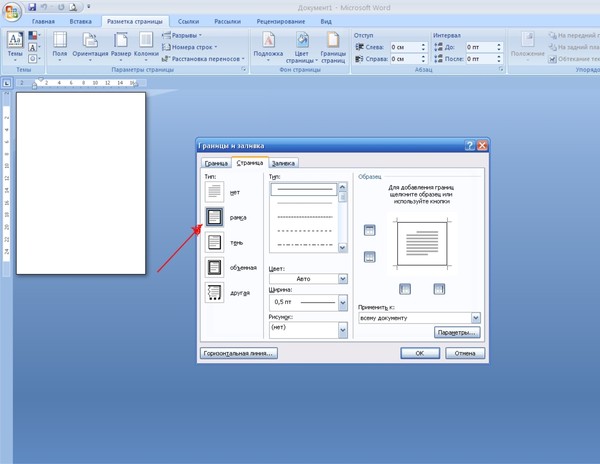Open Положение position menu
Viewport: 600px width, 464px height.
(x=528, y=46)
